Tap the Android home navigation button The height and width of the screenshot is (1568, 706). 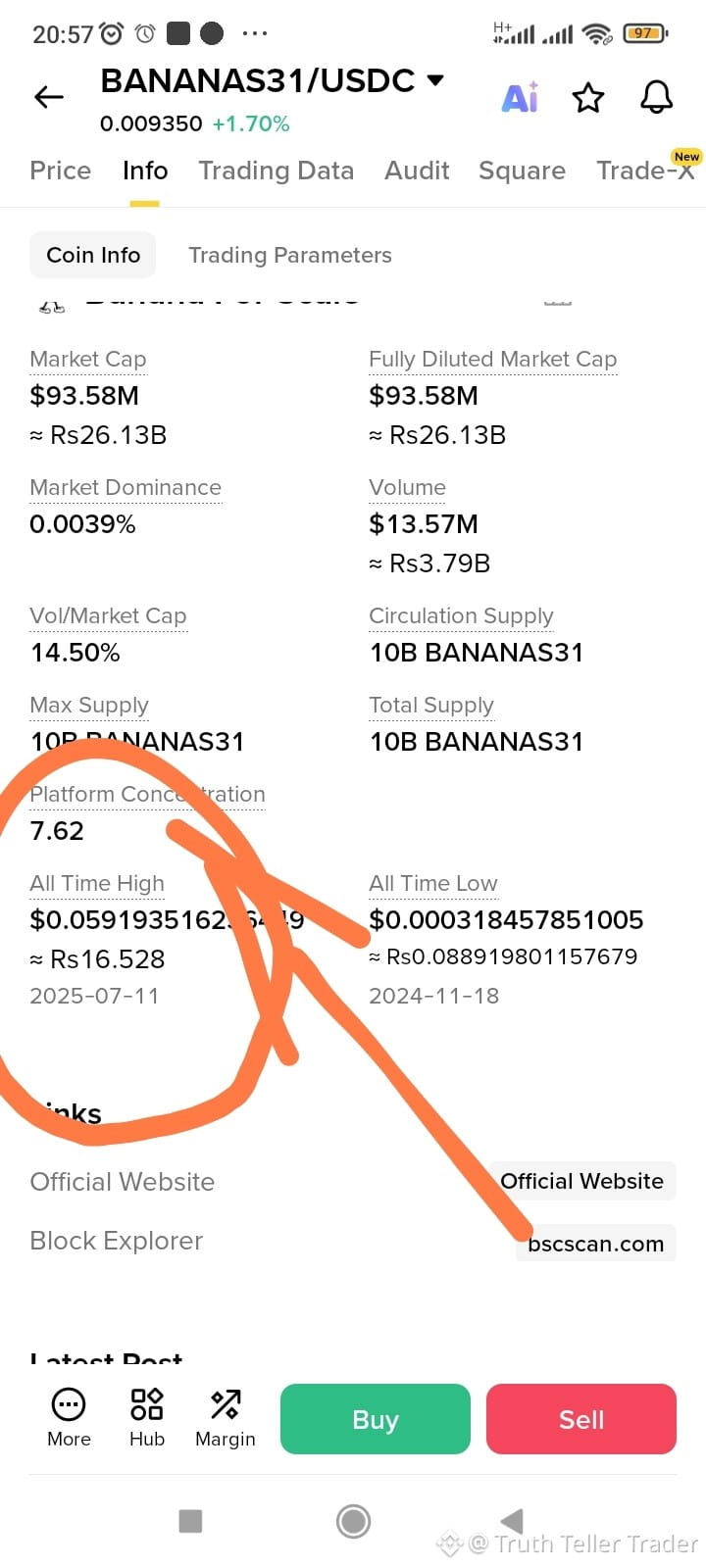pyautogui.click(x=353, y=1521)
